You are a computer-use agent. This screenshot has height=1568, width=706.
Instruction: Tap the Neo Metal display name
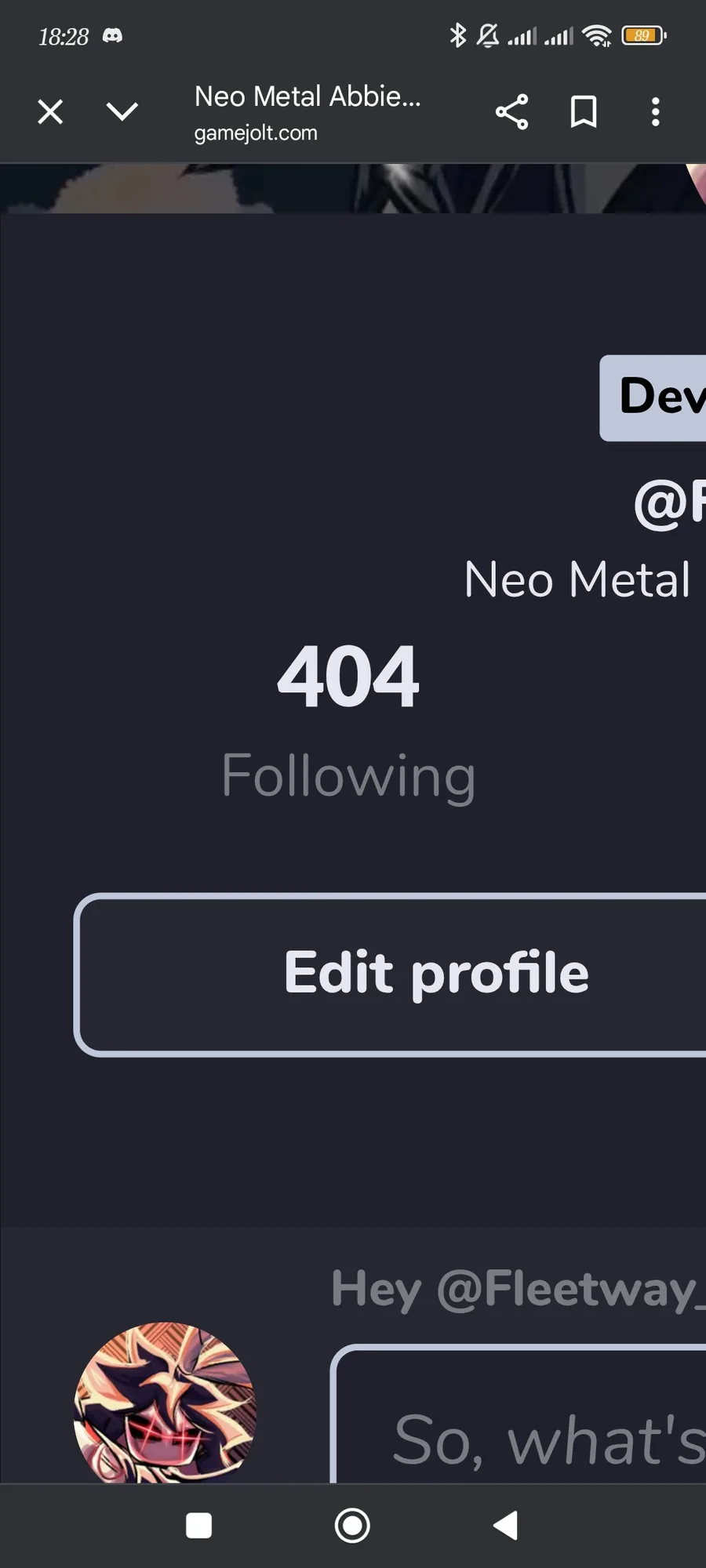tap(577, 579)
